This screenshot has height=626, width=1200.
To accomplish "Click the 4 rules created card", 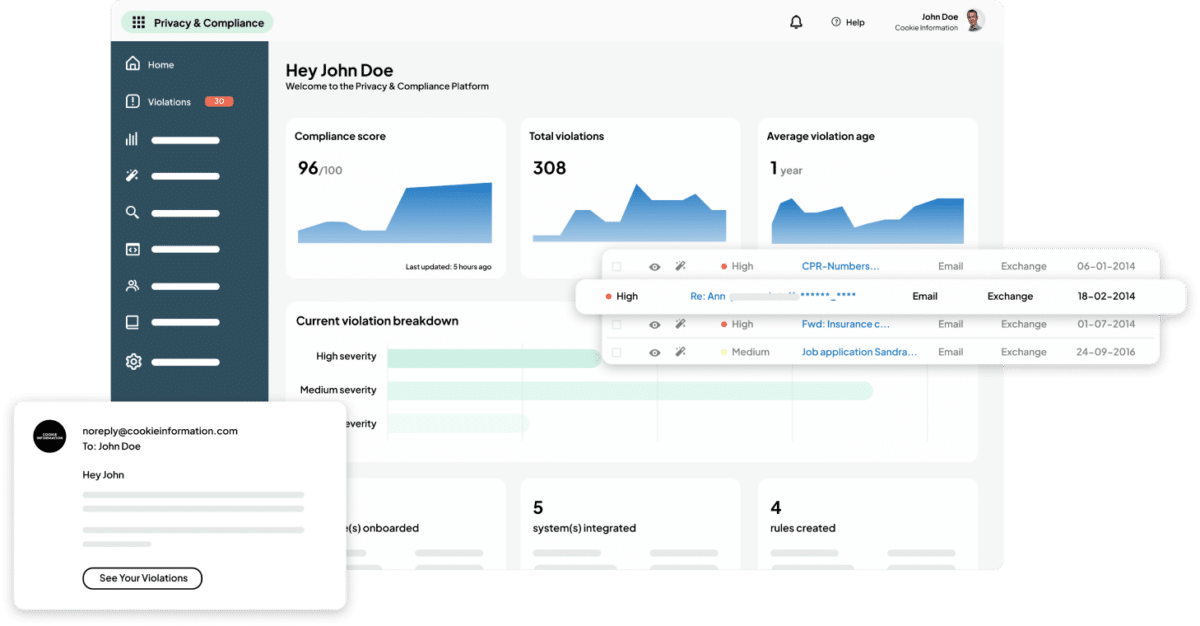I will [x=868, y=524].
